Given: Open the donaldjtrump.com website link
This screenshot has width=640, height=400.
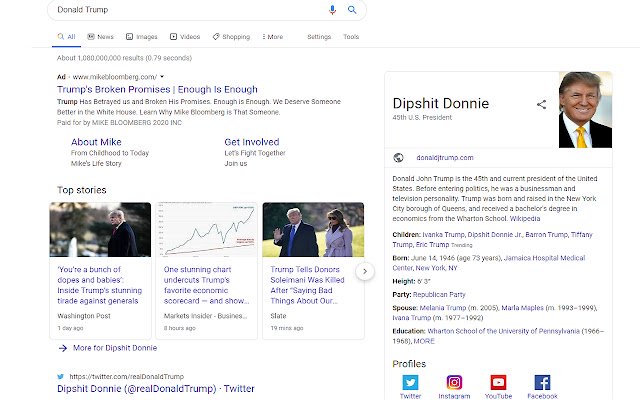Looking at the screenshot, I should point(445,158).
